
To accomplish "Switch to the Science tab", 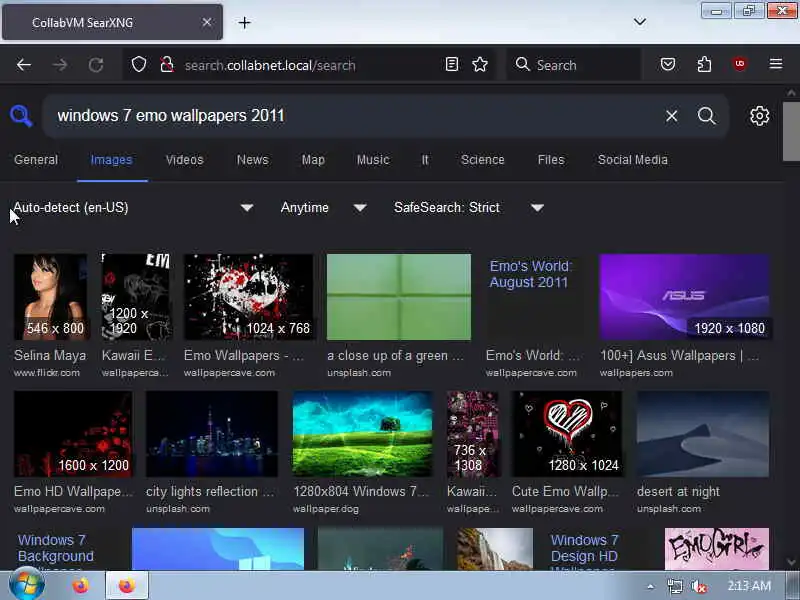I will coord(483,160).
